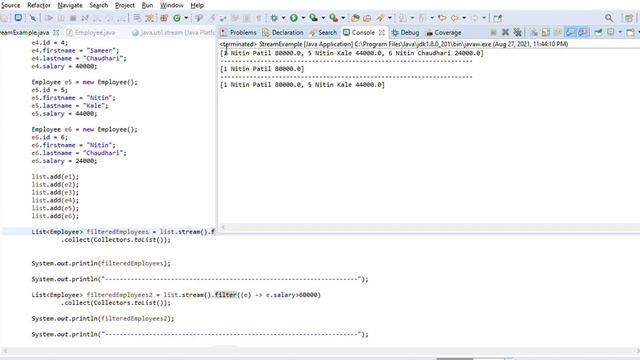Click Console horizontal scrollbar left arrow

click(x=223, y=227)
